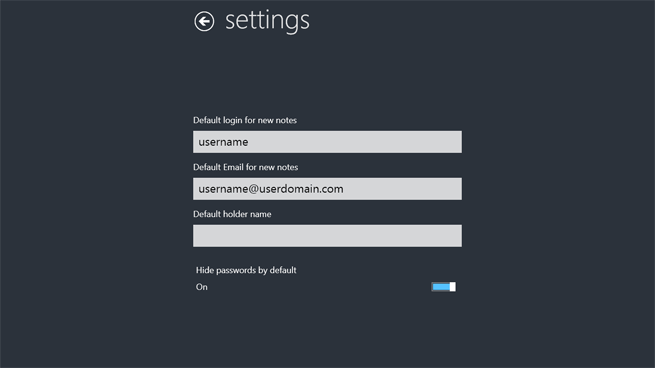Return to previous screen via back arrow
Screen dimensions: 655x368
[x=204, y=21]
